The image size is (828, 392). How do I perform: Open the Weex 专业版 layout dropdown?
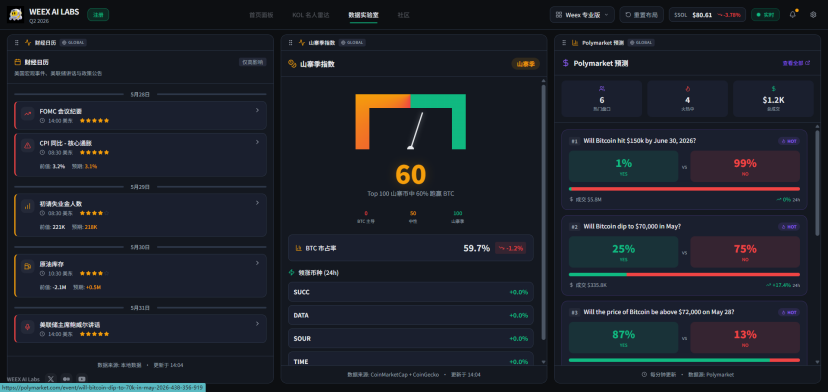pyautogui.click(x=582, y=15)
